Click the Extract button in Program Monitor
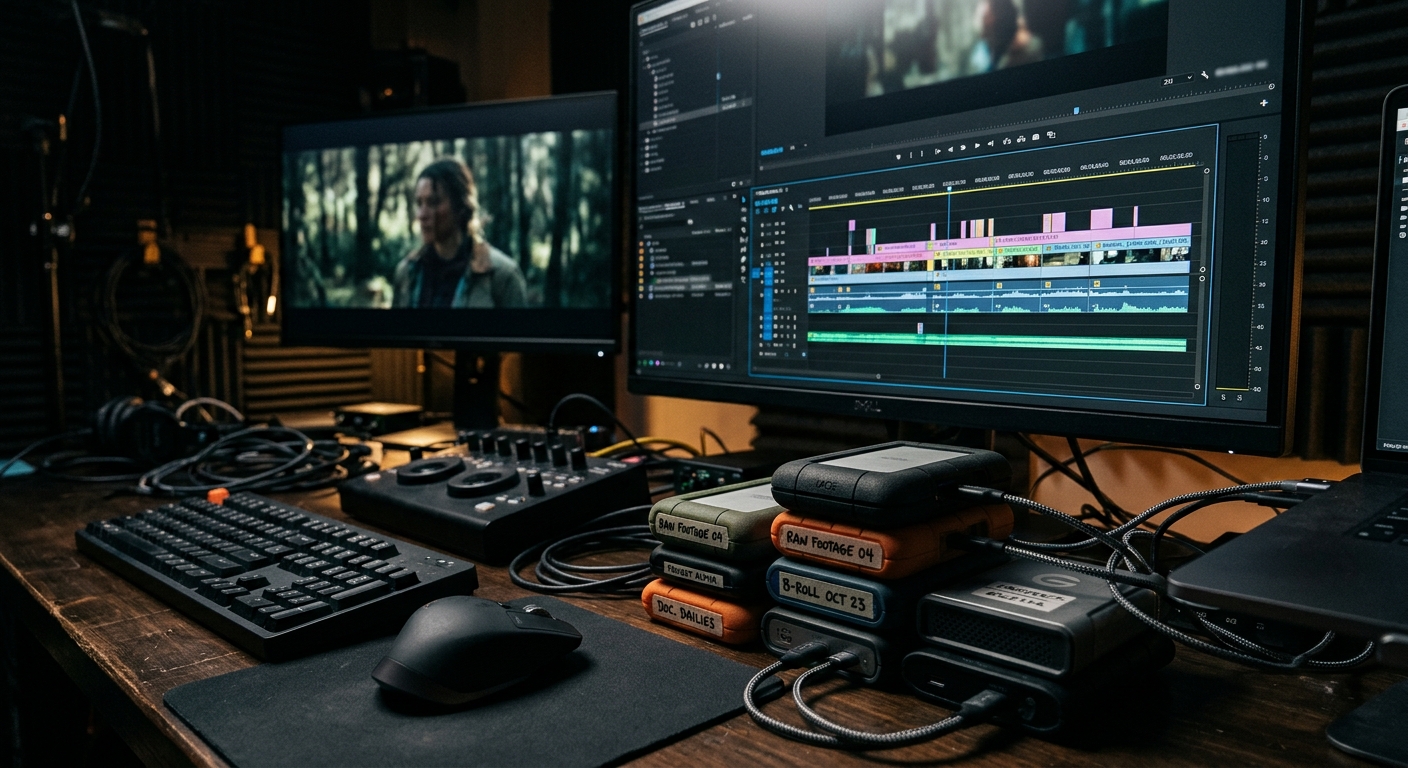 (x=1022, y=140)
